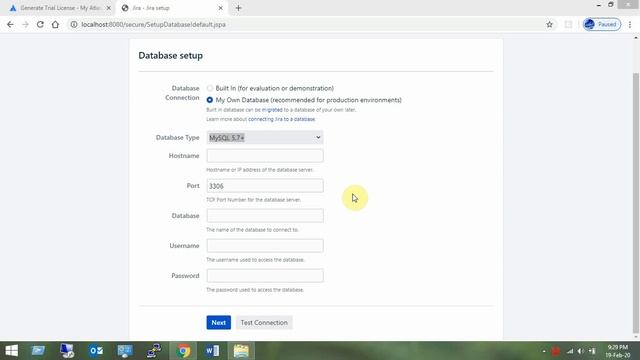Open the second taskbar app icon
This screenshot has height=360, width=640.
[x=38, y=351]
